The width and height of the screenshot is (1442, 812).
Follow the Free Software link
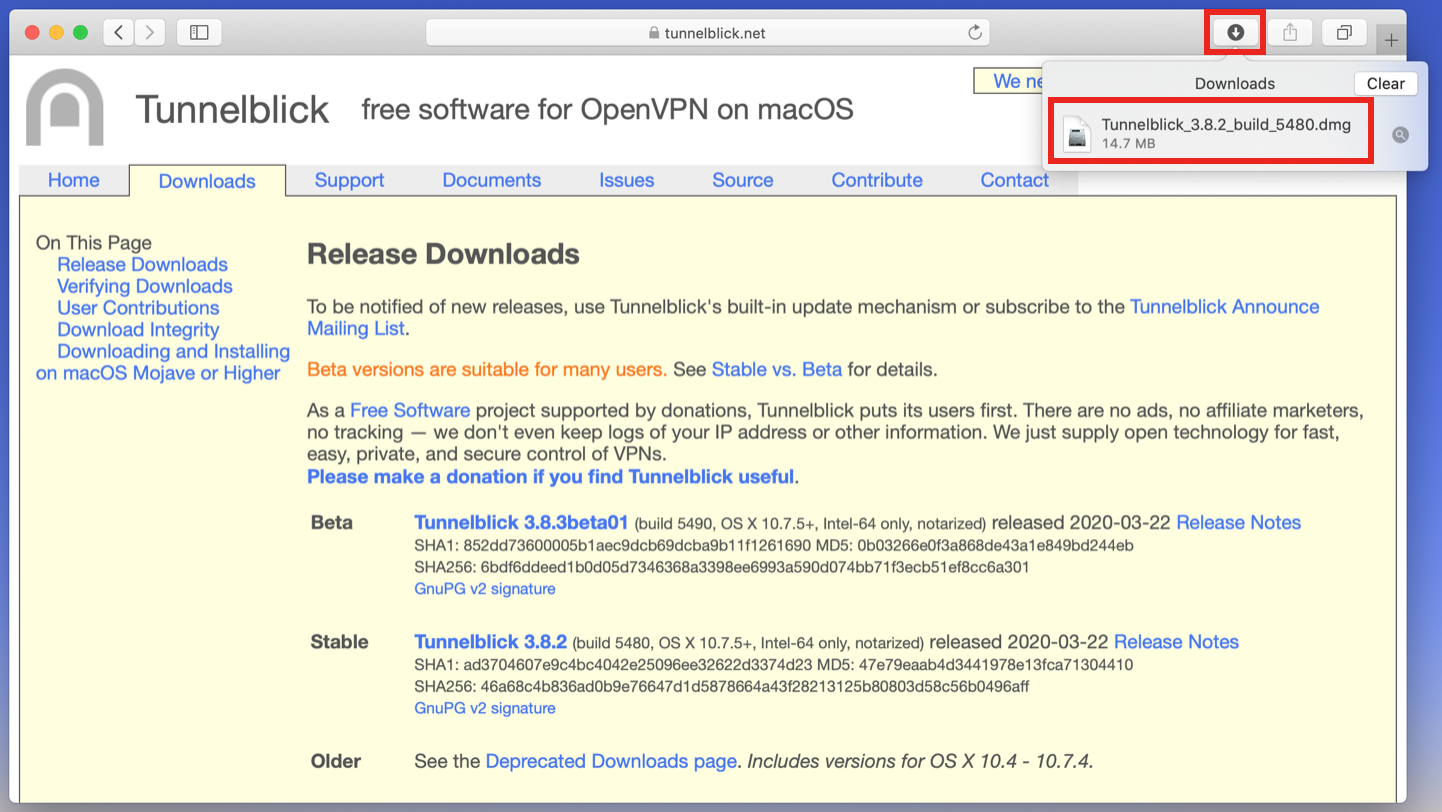pyautogui.click(x=410, y=411)
